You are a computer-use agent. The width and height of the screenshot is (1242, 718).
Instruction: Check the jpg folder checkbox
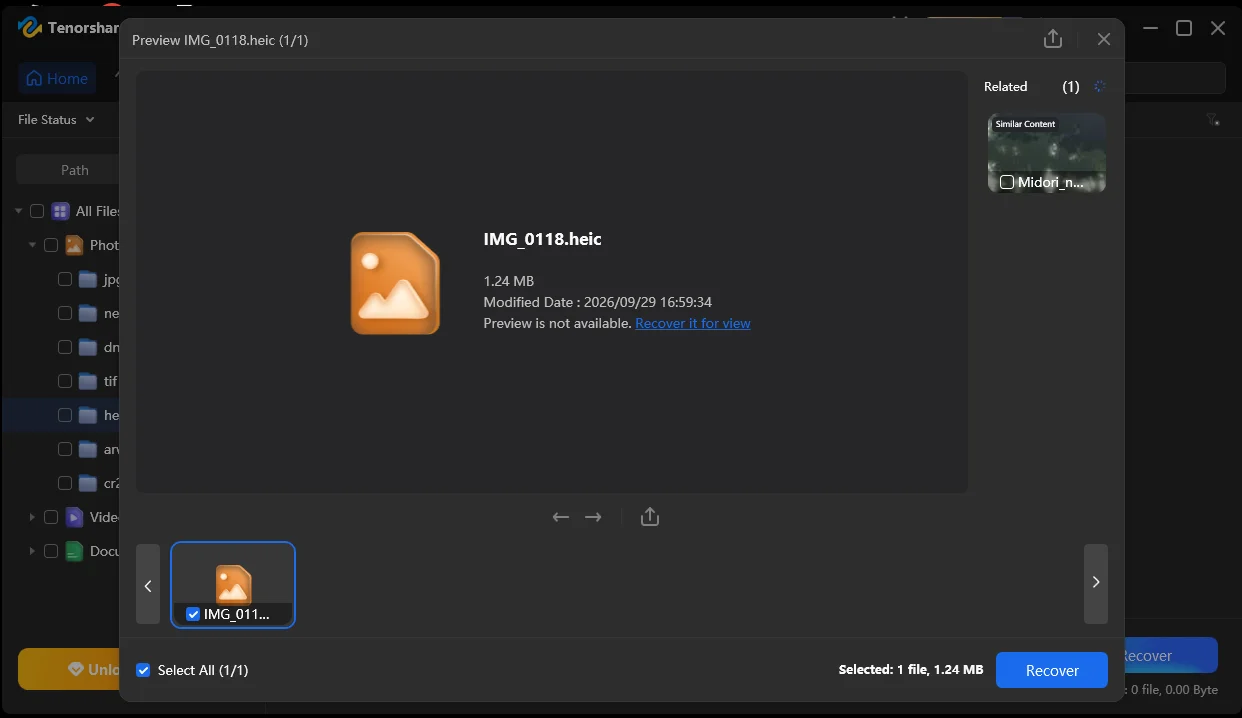pyautogui.click(x=65, y=279)
